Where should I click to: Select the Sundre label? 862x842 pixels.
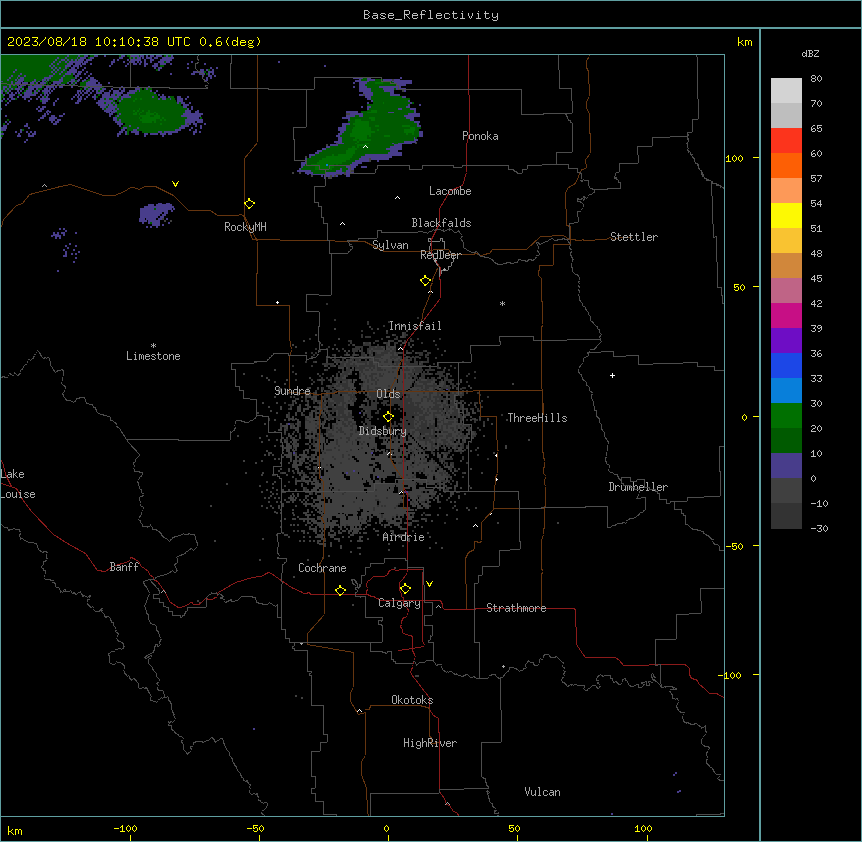point(292,391)
